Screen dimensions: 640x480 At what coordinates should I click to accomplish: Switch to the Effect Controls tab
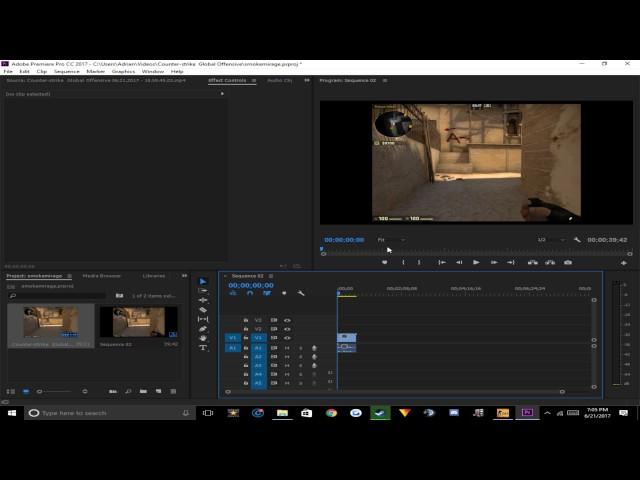tap(227, 80)
